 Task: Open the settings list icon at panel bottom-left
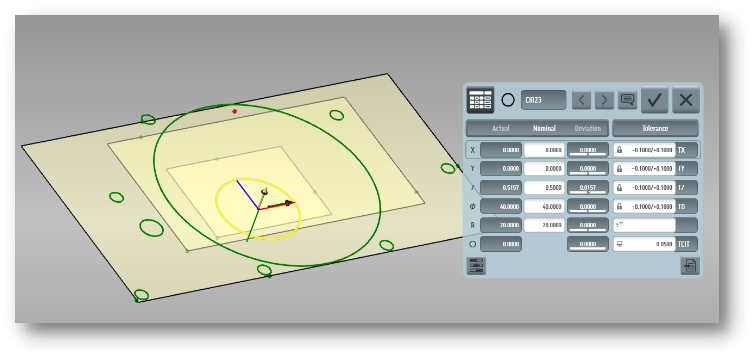(x=476, y=266)
